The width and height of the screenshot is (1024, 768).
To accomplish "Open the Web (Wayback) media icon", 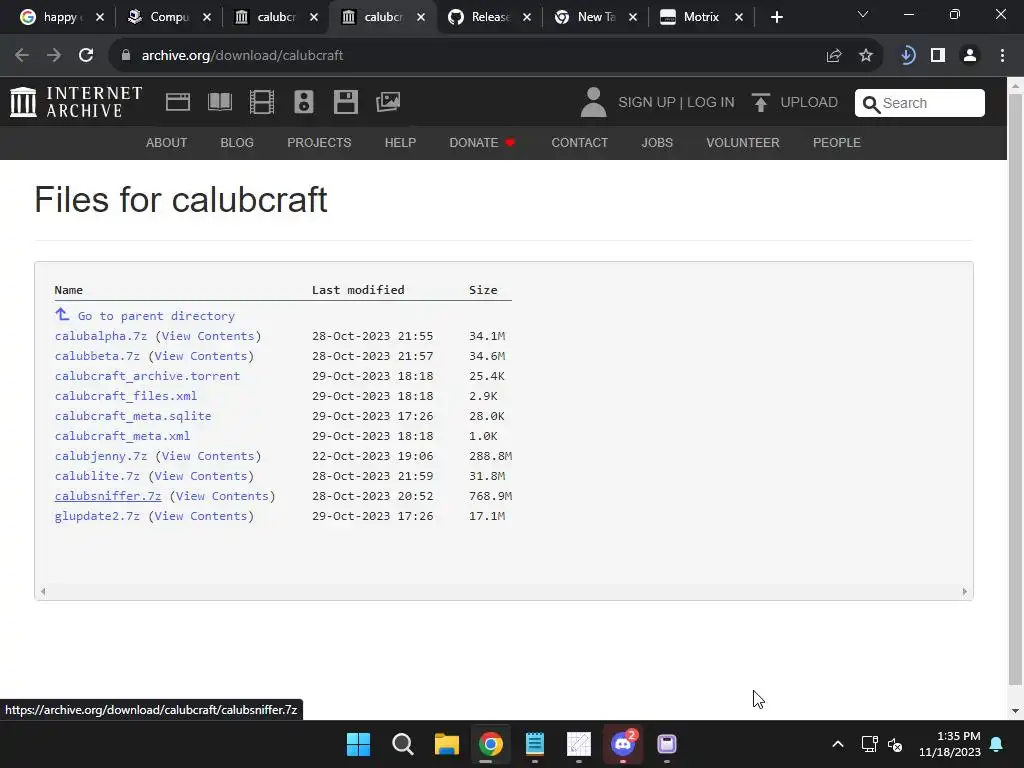I will click(x=178, y=102).
